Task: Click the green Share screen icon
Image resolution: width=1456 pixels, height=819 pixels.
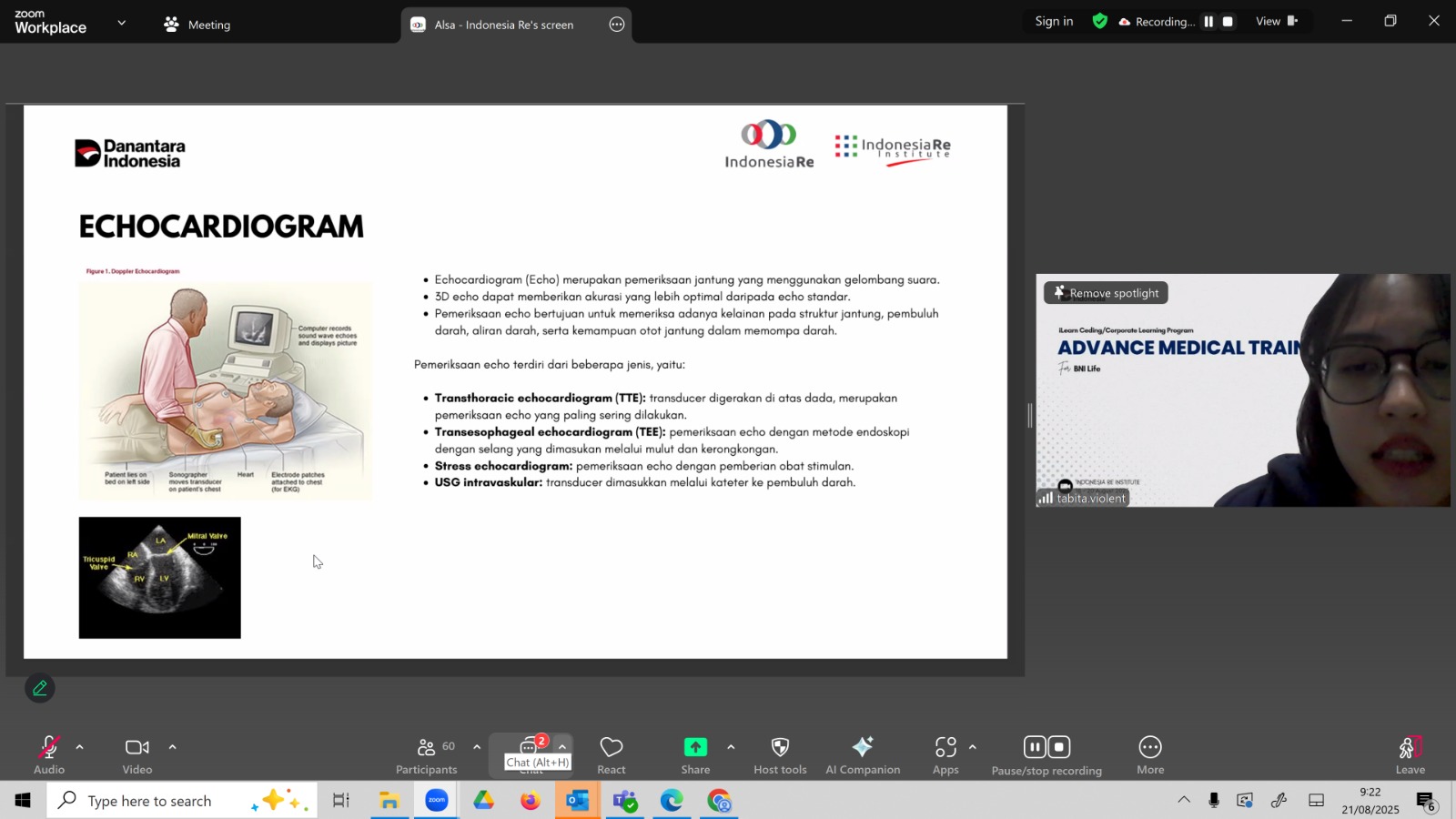Action: 695,748
